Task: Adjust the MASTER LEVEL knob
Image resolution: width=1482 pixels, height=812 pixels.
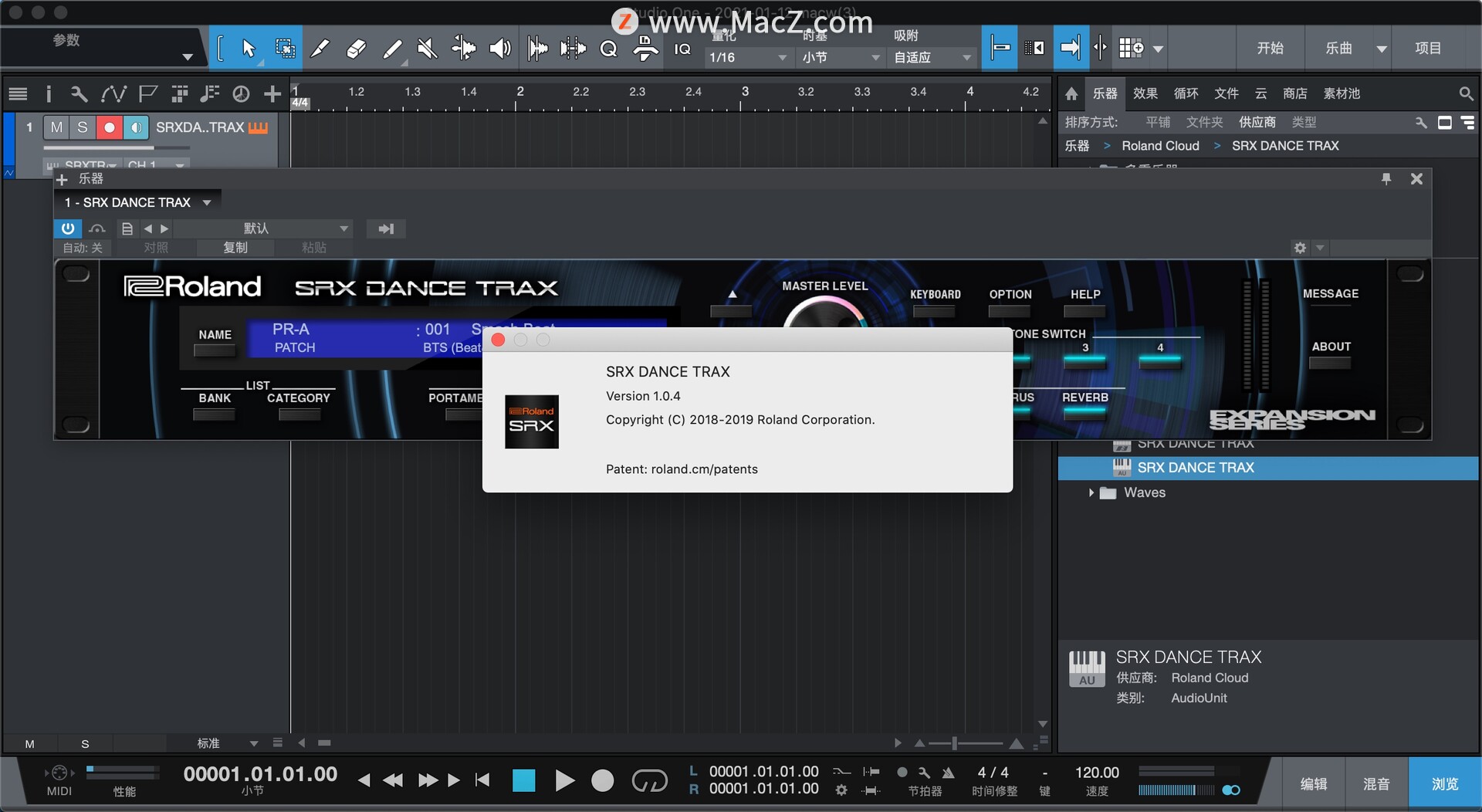Action: coord(825,313)
